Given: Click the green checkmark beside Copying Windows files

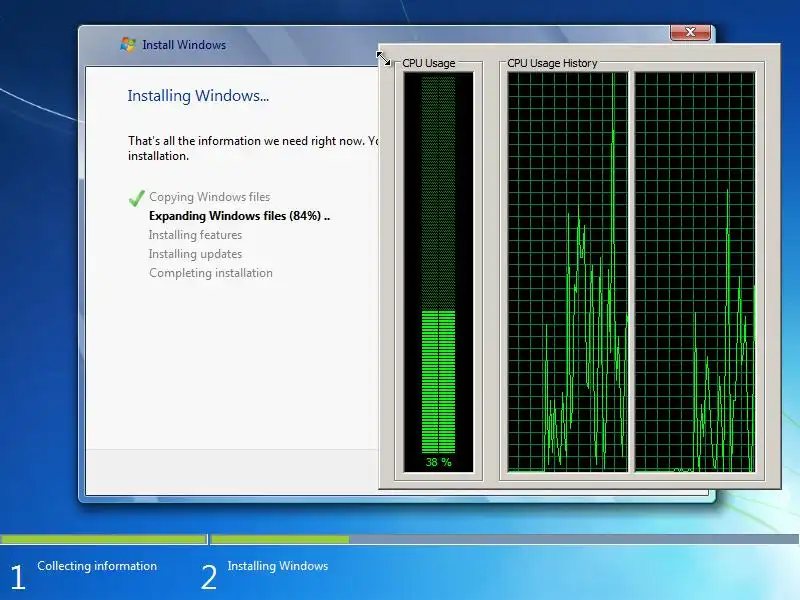Looking at the screenshot, I should click(136, 198).
